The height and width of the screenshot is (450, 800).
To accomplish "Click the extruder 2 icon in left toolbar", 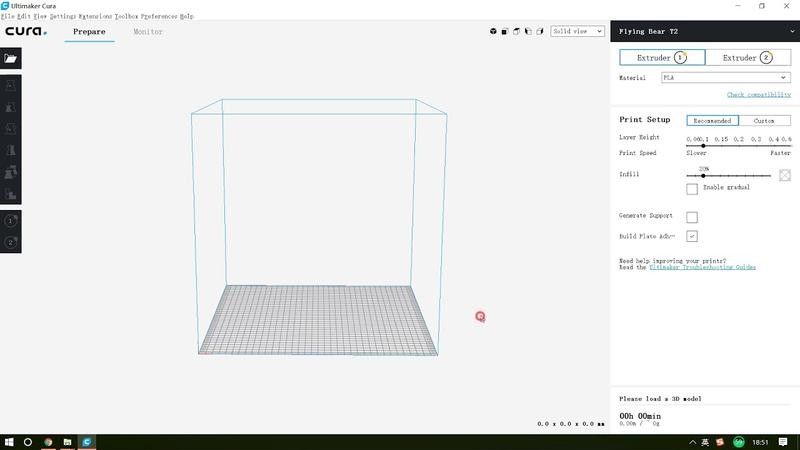I will coord(11,242).
